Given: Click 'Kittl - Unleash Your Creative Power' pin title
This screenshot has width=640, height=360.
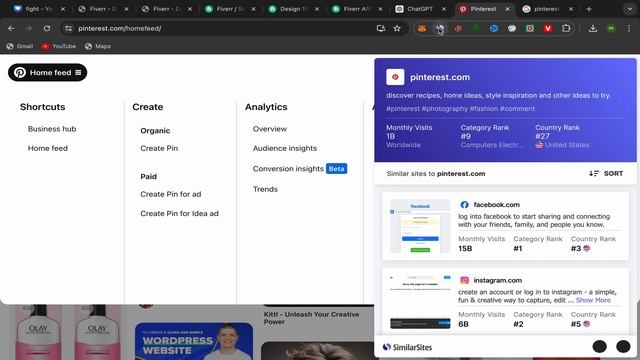Looking at the screenshot, I should pos(311,318).
